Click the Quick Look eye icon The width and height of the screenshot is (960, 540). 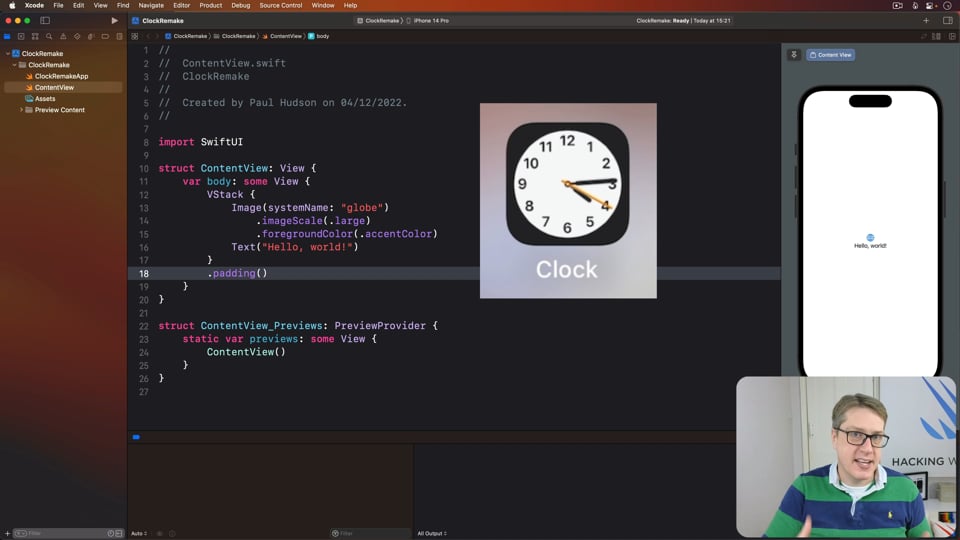[x=160, y=533]
